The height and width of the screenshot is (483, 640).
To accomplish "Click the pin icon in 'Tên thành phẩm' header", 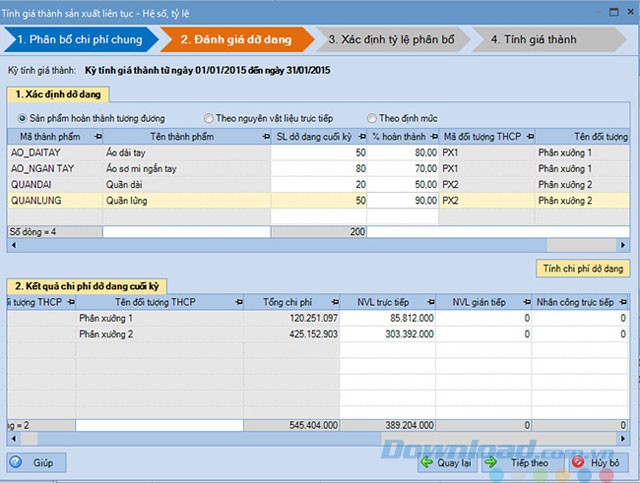I will (x=263, y=136).
